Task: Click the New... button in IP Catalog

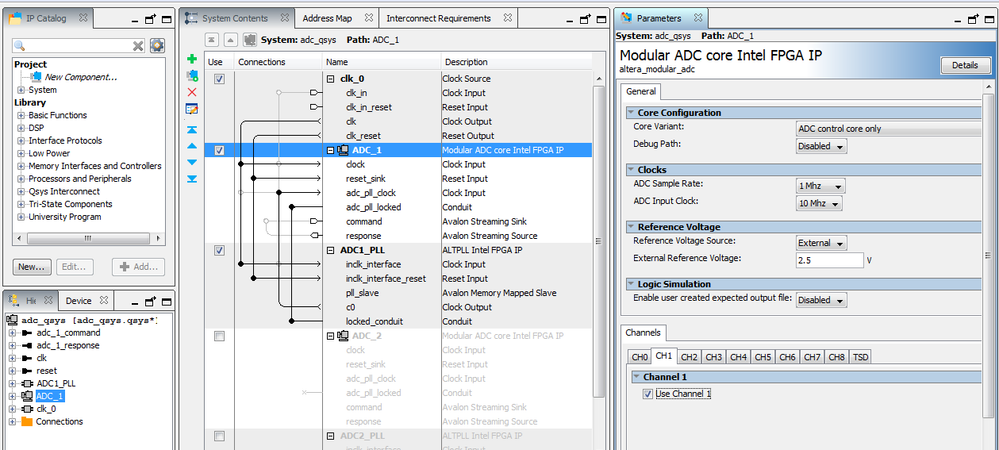Action: coord(33,267)
